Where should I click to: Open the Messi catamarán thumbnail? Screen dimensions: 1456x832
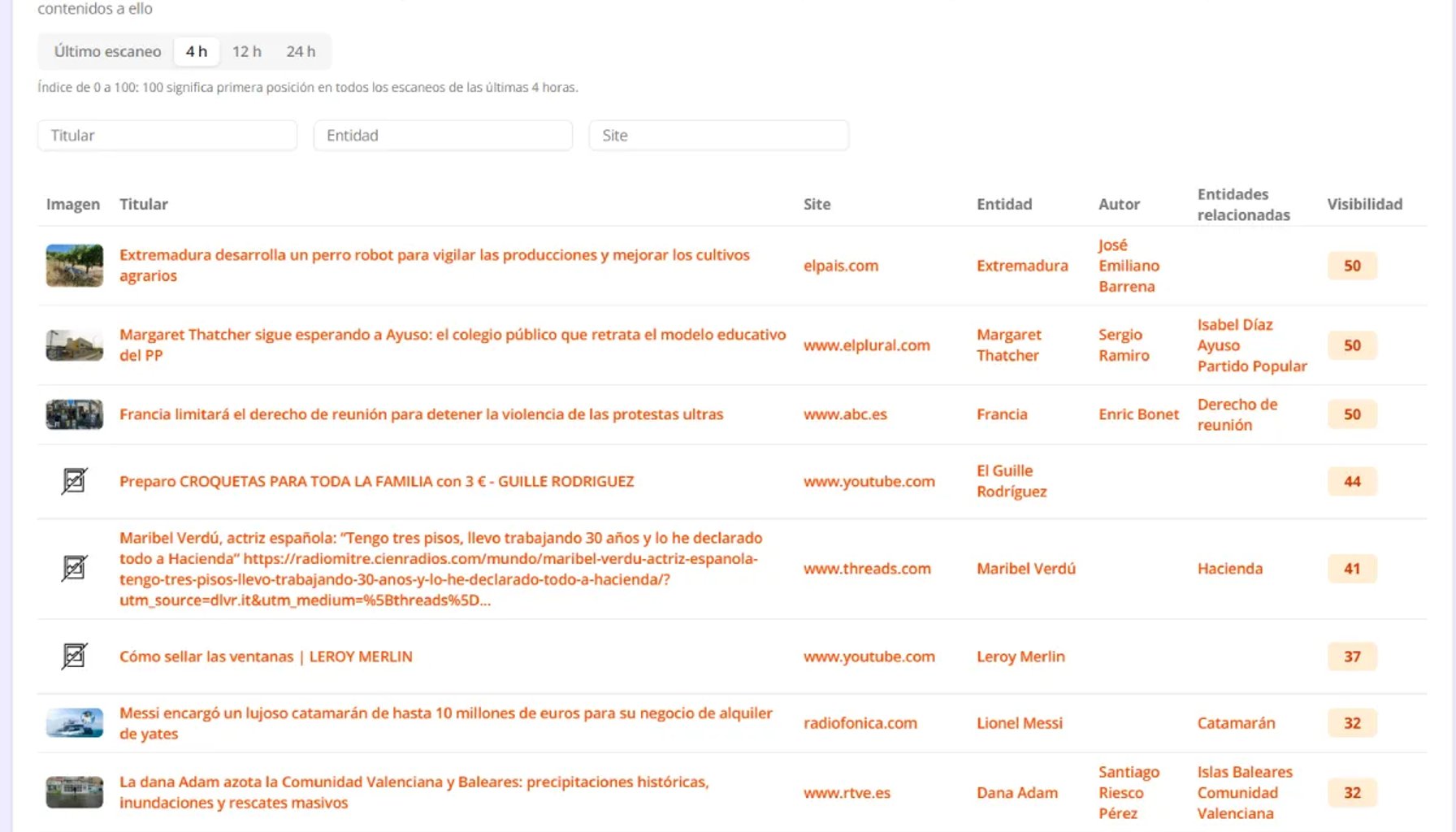click(x=74, y=723)
